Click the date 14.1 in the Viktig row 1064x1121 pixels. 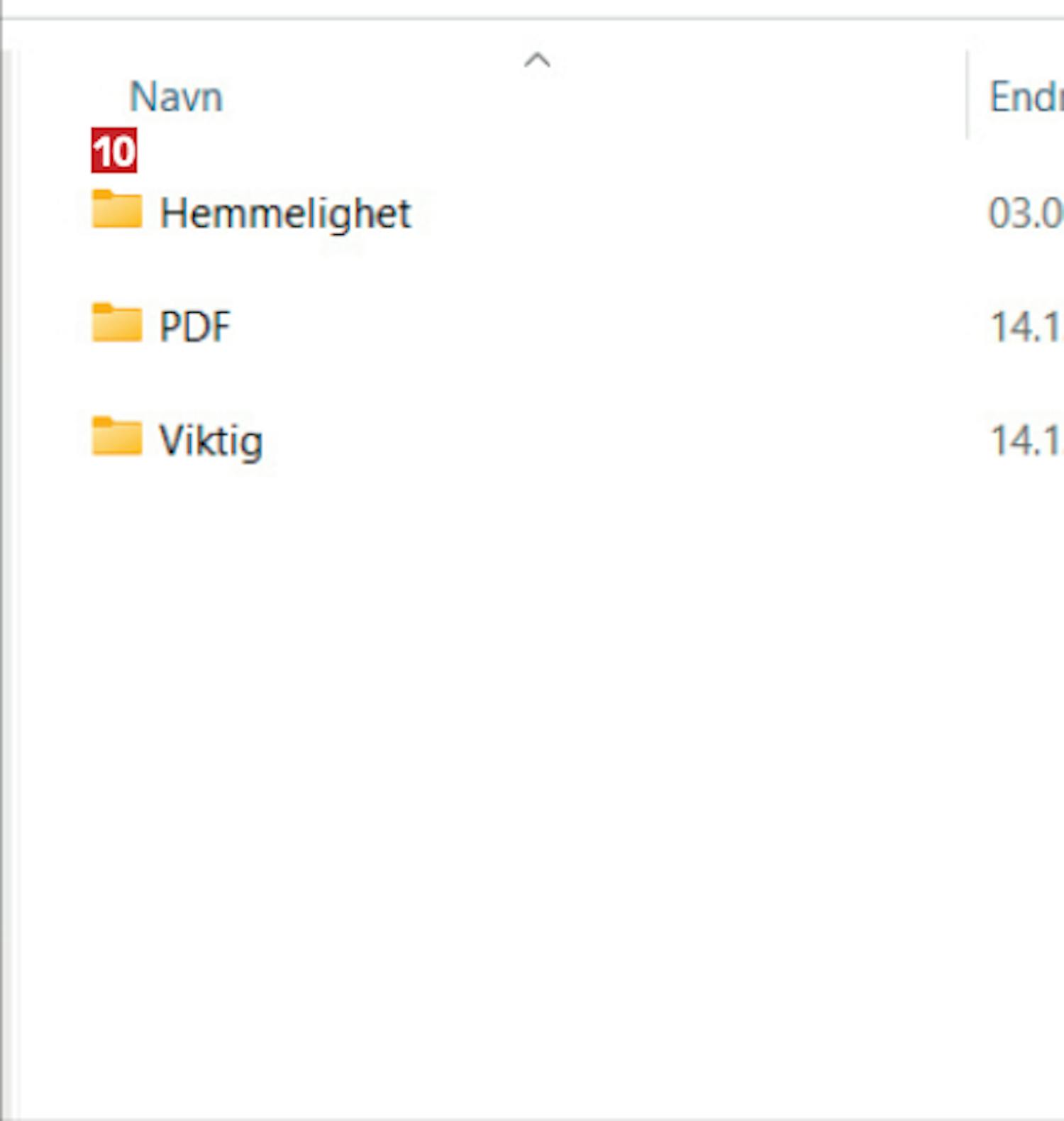tap(1026, 441)
